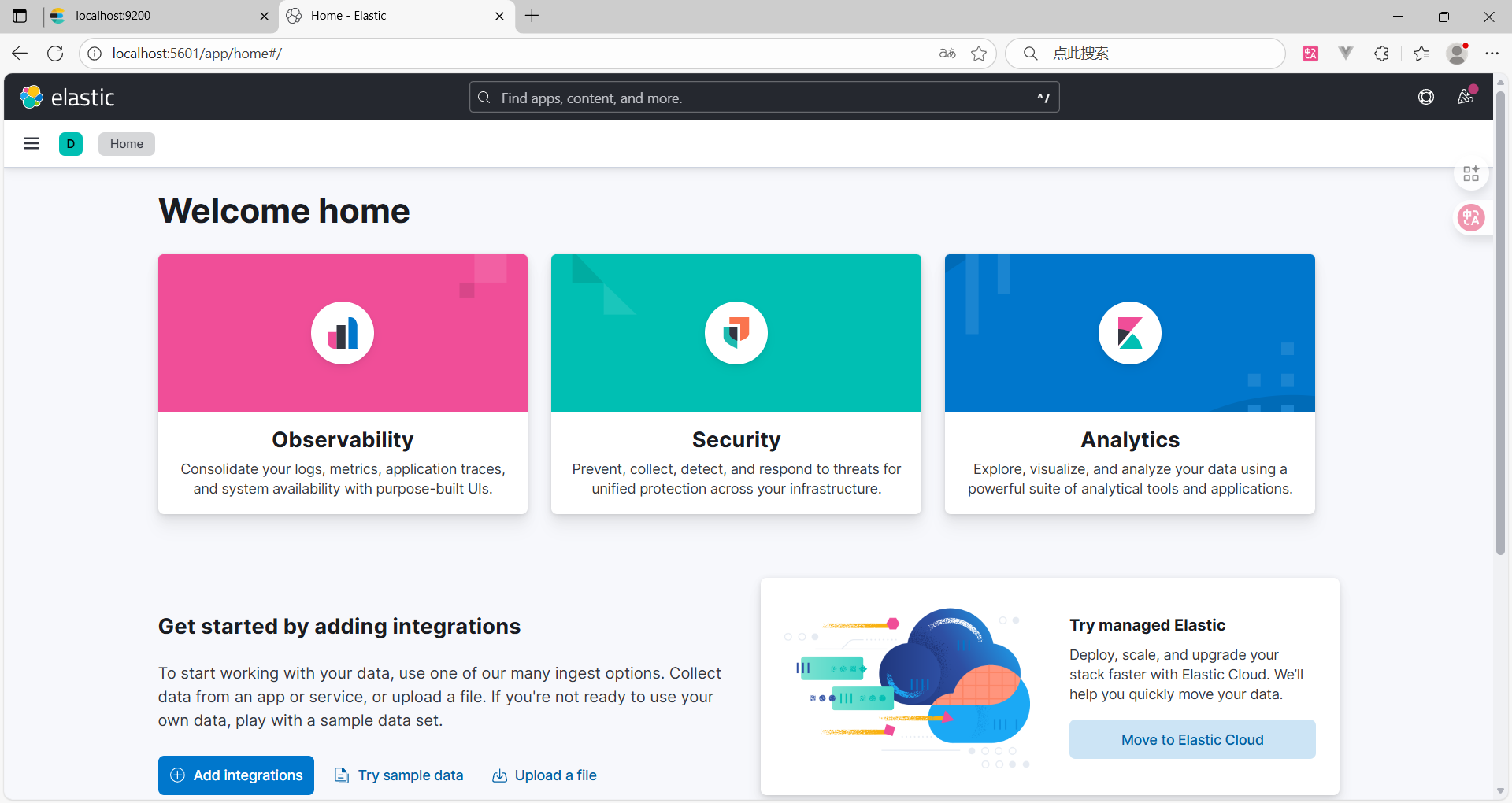Click the "Try managed Elastic" heading
Image resolution: width=1512 pixels, height=803 pixels.
tap(1147, 625)
